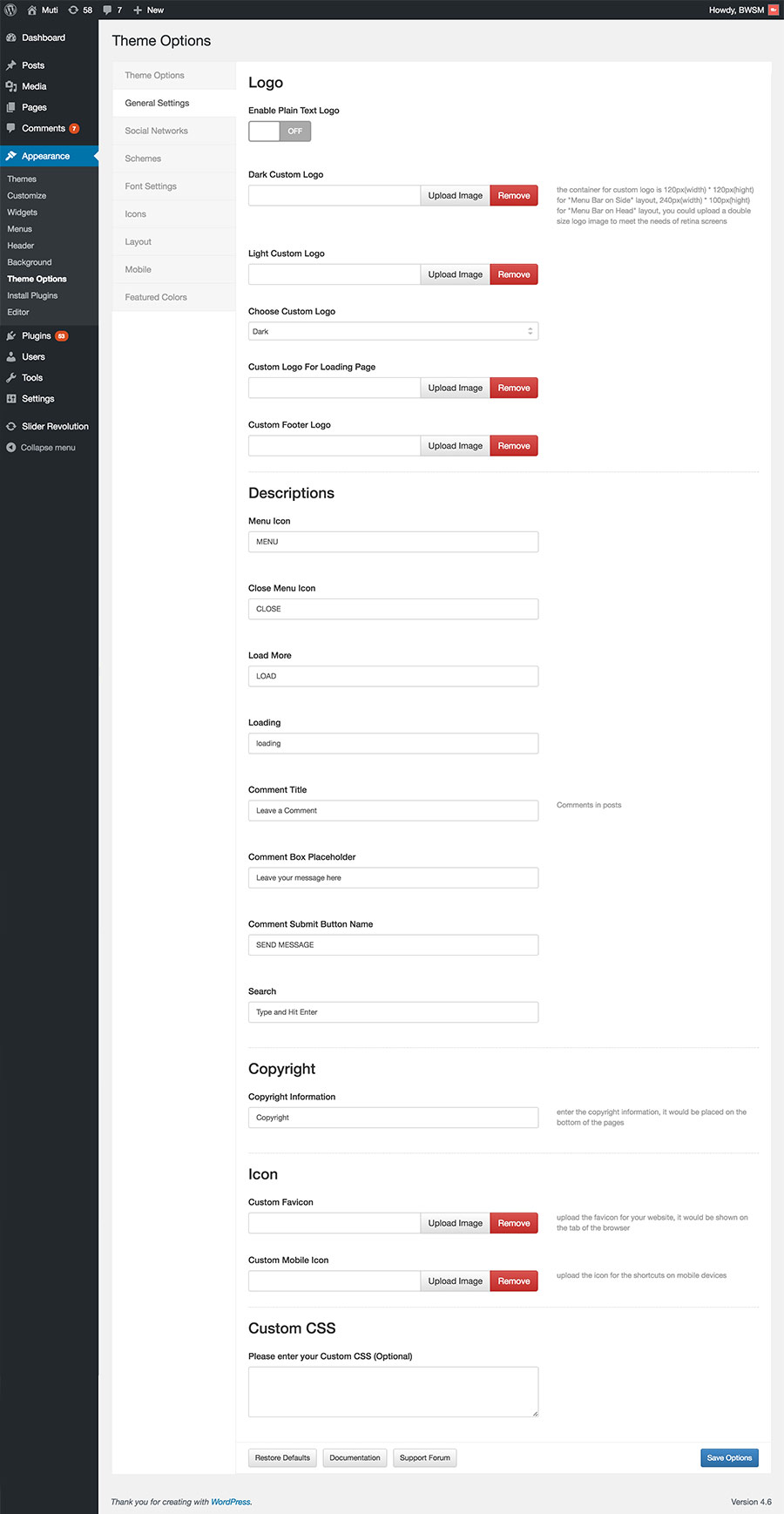
Task: Click the Collapse menu arrow icon
Action: click(11, 447)
